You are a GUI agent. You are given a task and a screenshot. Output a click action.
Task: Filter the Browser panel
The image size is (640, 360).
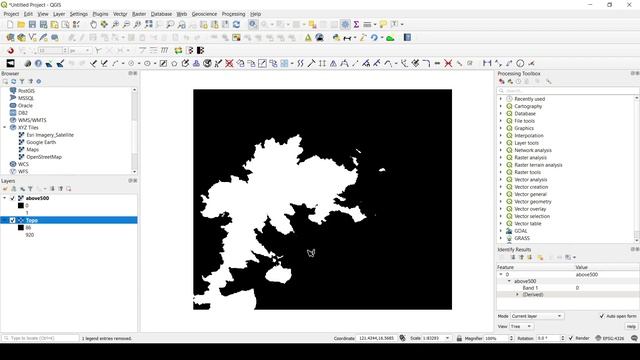tap(22, 81)
